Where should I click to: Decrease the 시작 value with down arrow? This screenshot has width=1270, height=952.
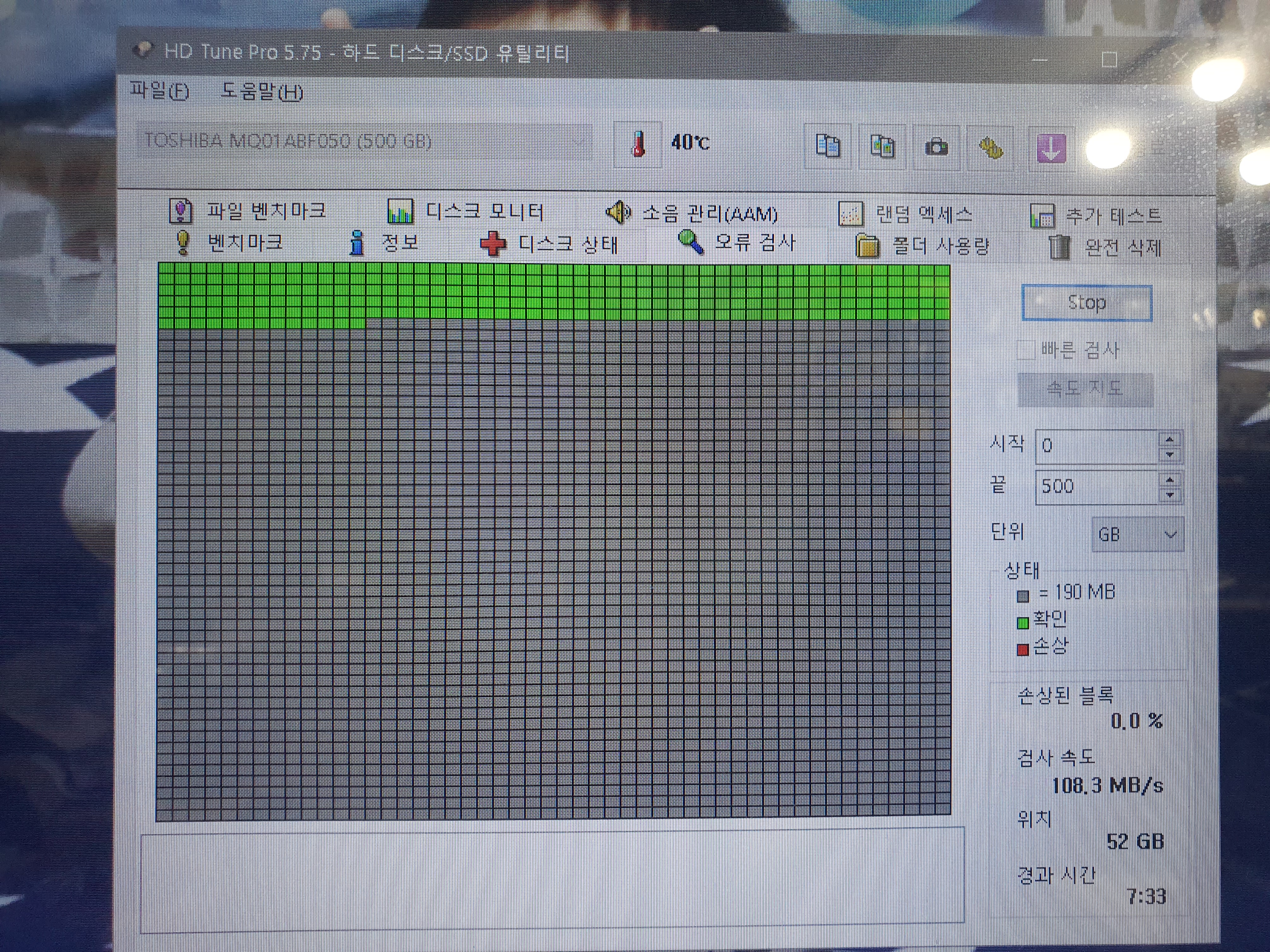[1170, 455]
